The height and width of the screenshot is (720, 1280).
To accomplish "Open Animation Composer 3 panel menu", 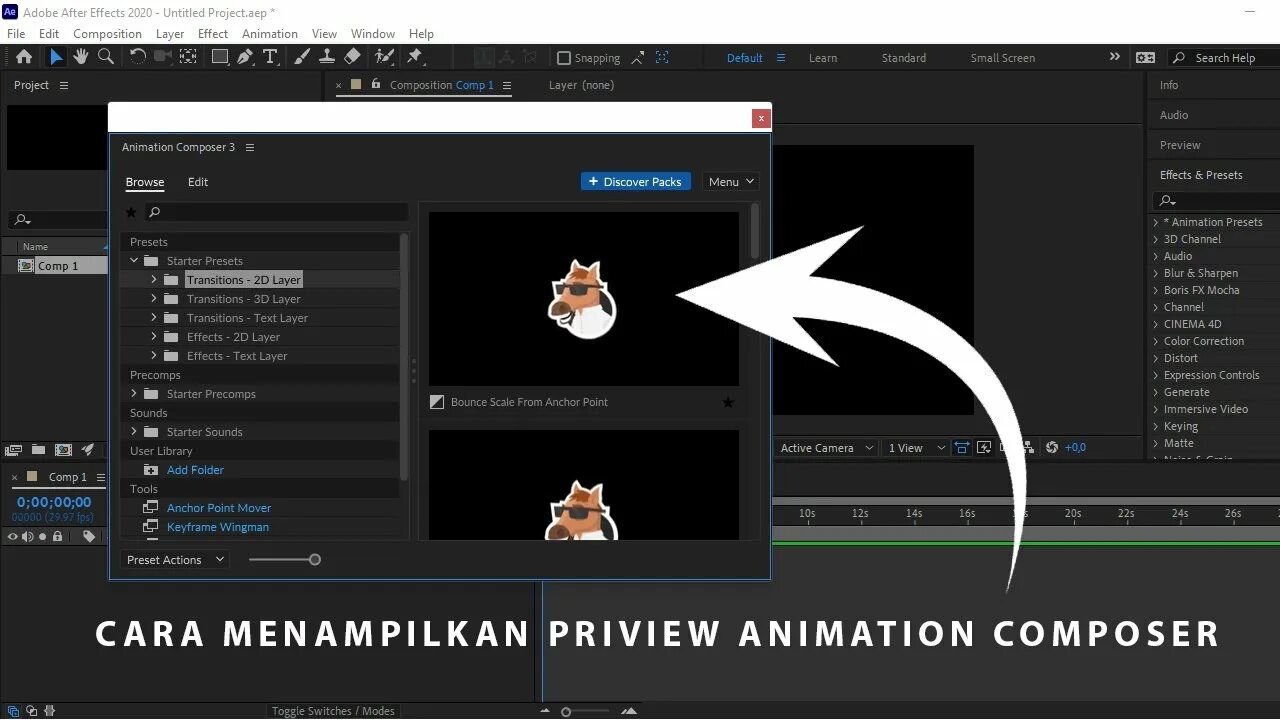I will tap(250, 147).
